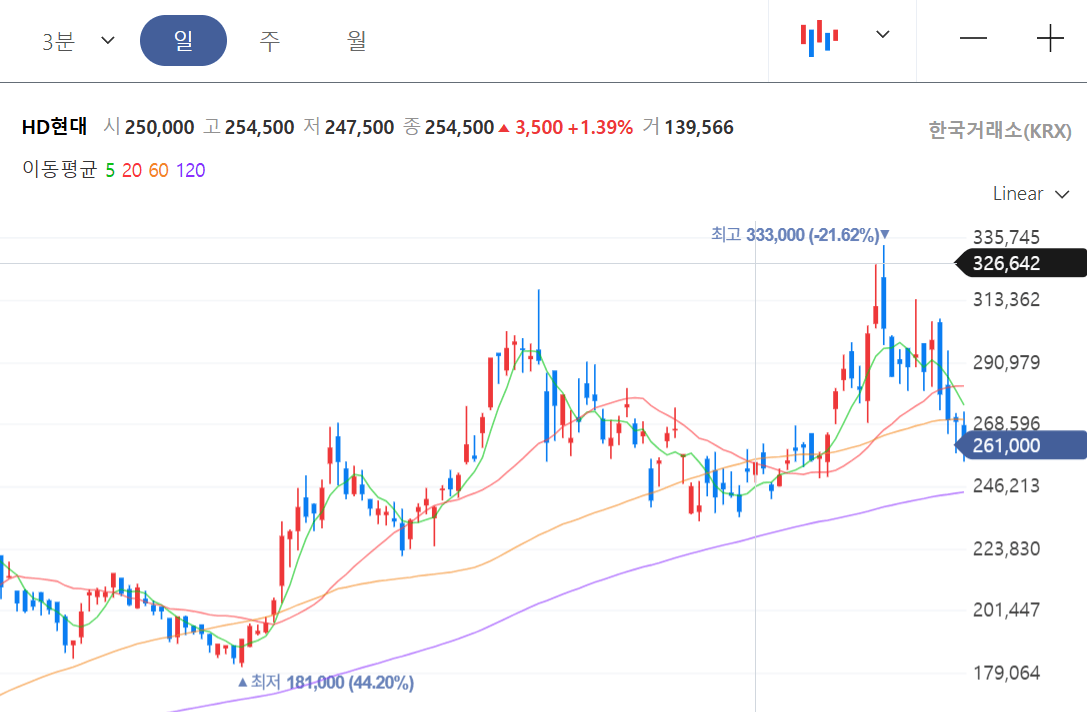Click the 223,830 axis label
The width and height of the screenshot is (1087, 712).
tap(1006, 549)
